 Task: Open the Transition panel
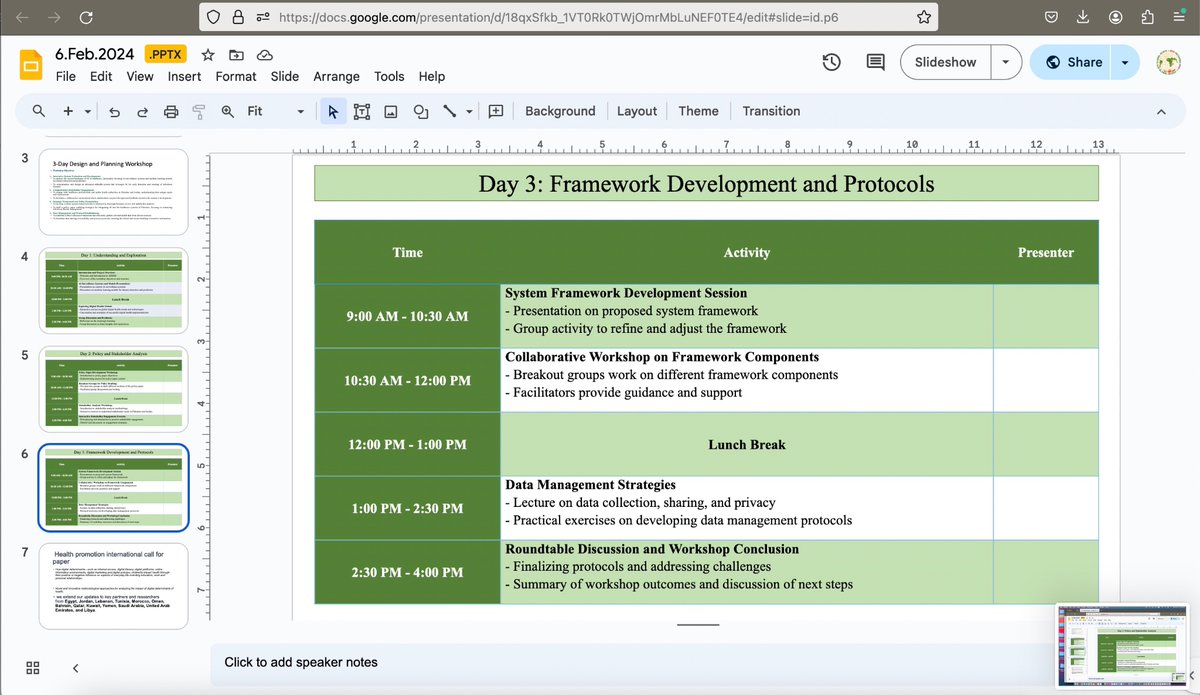(x=770, y=111)
